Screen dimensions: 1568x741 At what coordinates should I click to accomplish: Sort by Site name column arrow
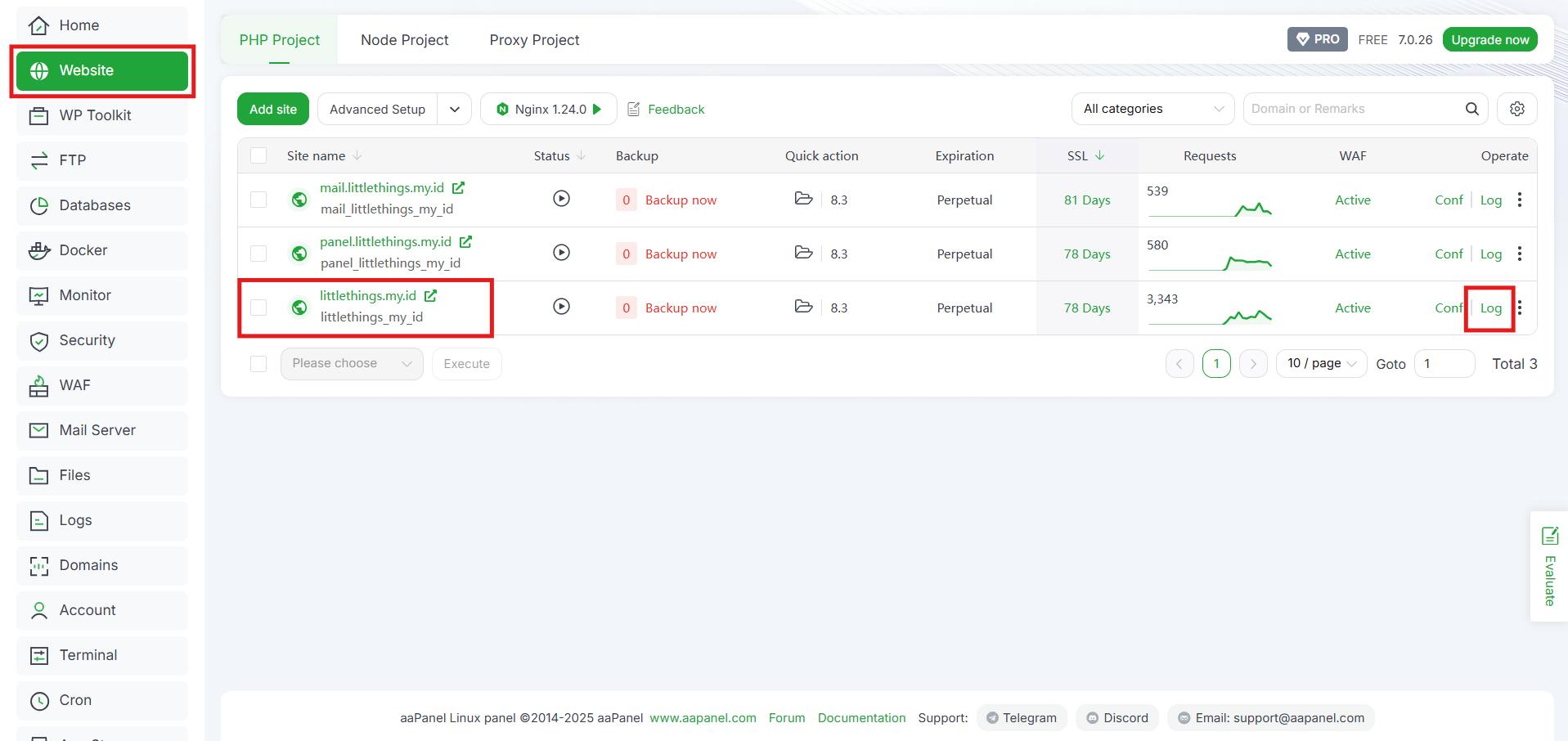(357, 155)
